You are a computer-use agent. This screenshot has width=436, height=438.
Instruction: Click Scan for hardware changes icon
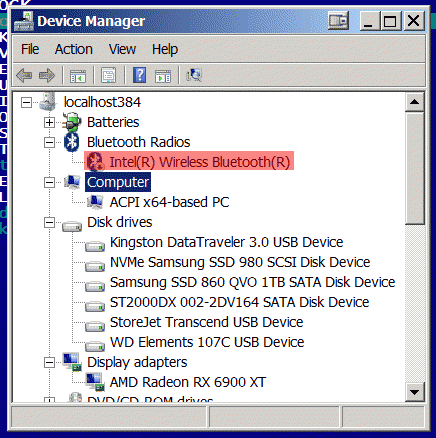coord(194,75)
